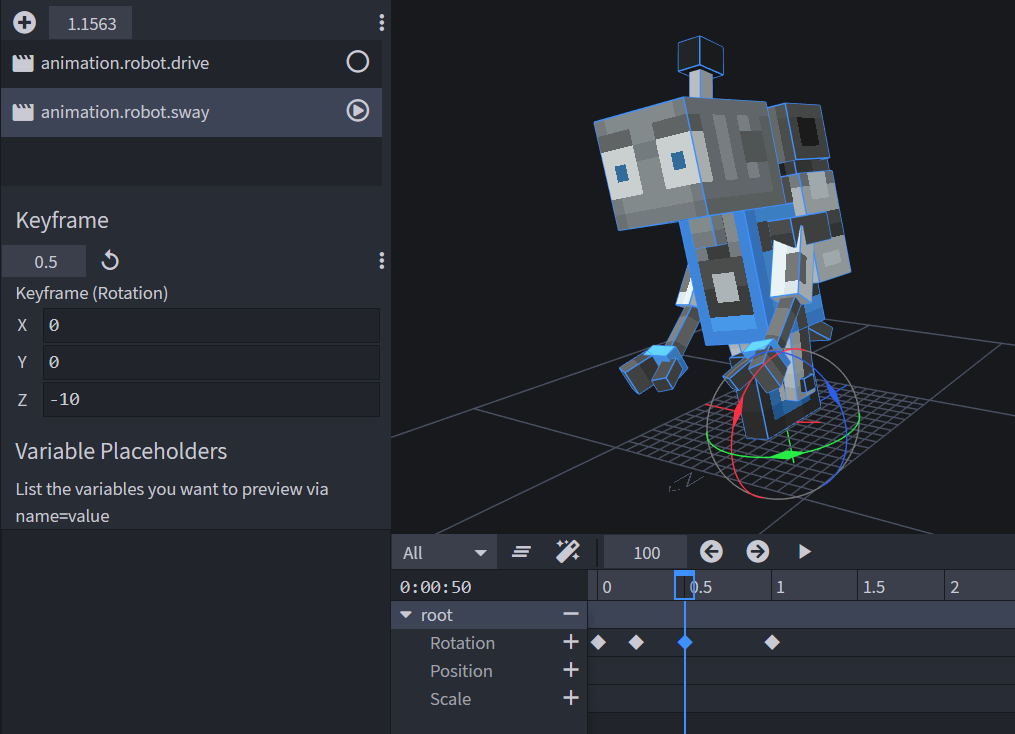
Task: Add a Scale keyframe via its plus icon
Action: click(571, 698)
